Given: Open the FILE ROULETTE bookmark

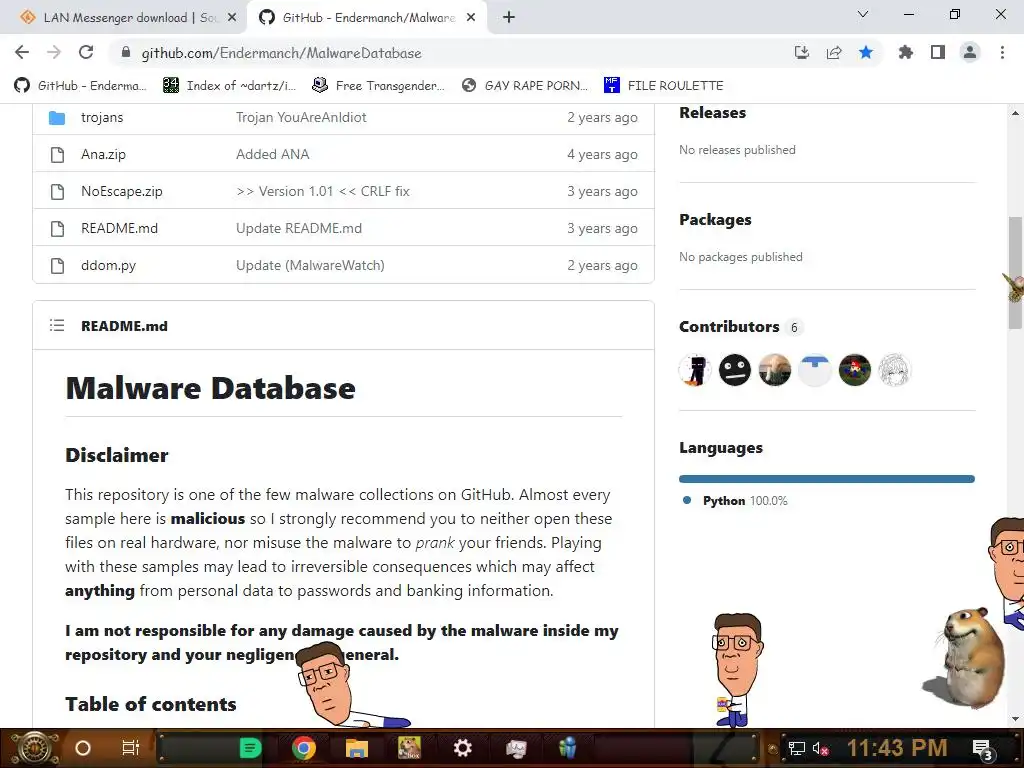Looking at the screenshot, I should coord(664,86).
